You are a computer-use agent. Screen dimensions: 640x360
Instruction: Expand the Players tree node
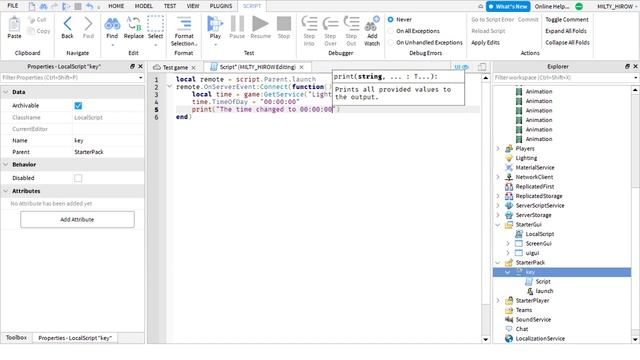coord(498,149)
